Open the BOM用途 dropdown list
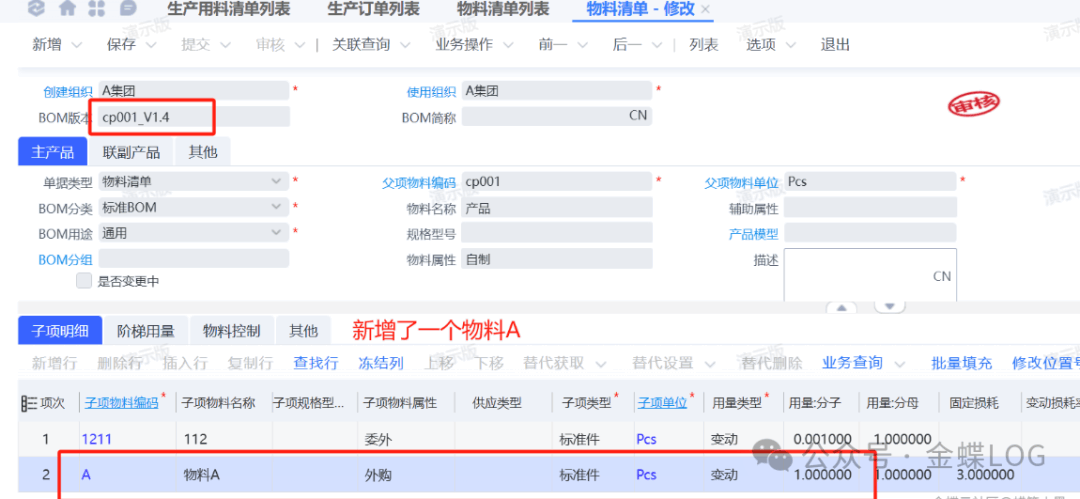The width and height of the screenshot is (1080, 499). pos(276,233)
